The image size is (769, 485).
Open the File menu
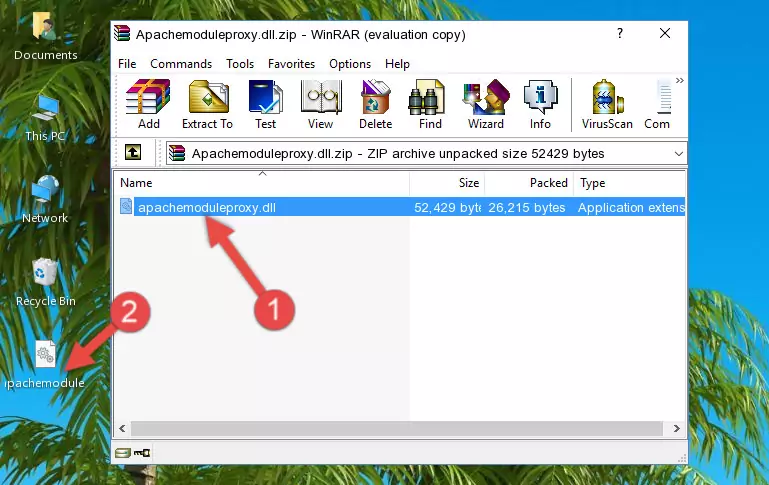[x=127, y=64]
